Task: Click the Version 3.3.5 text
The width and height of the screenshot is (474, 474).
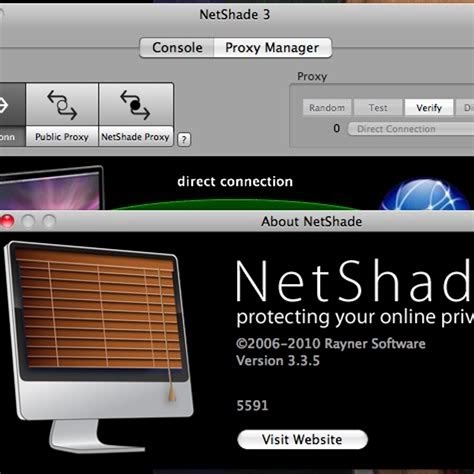Action: [x=278, y=361]
